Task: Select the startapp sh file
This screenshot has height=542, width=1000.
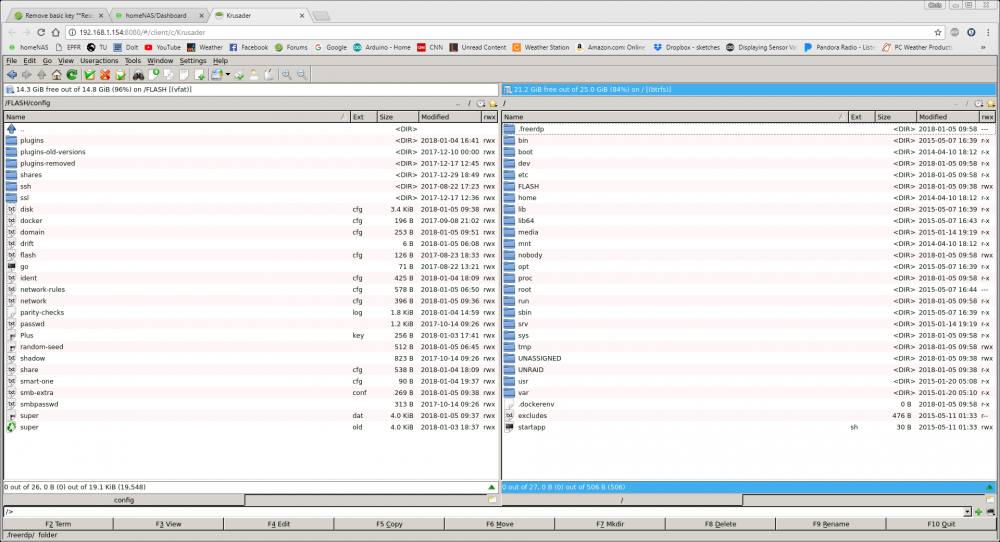Action: click(x=749, y=427)
